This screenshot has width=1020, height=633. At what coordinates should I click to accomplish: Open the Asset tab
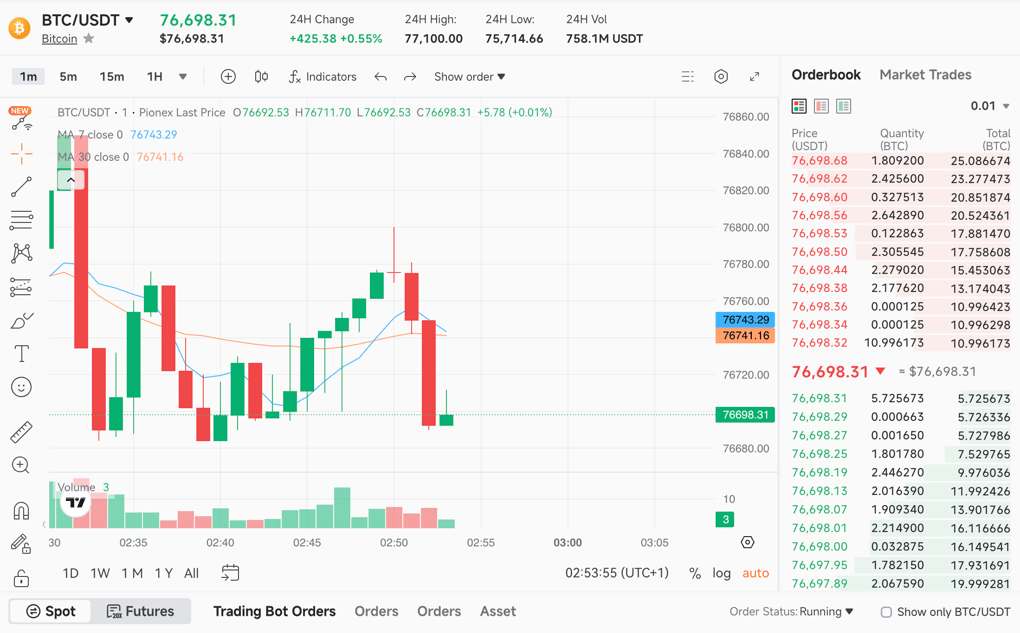498,612
